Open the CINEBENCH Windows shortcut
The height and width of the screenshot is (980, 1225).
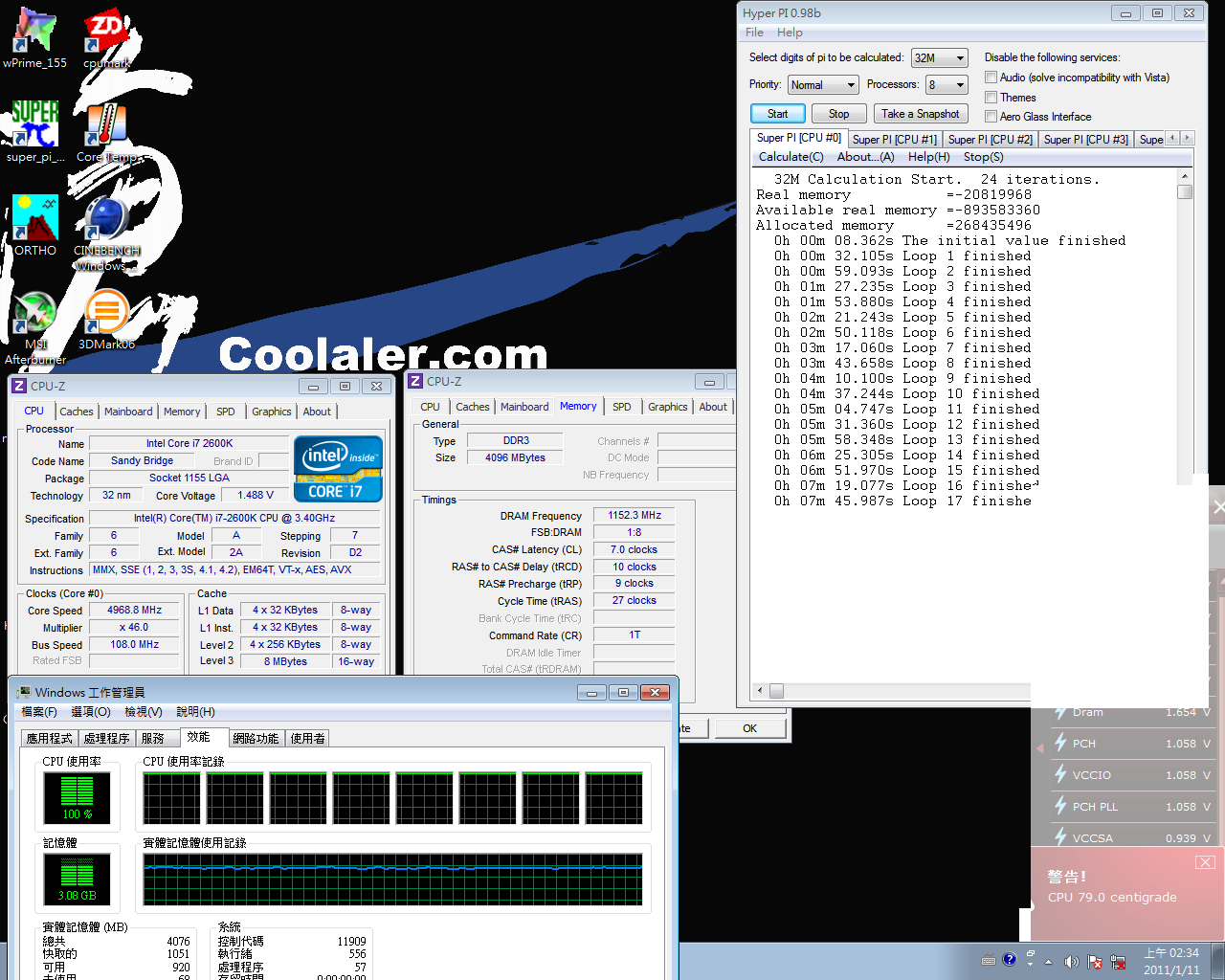[106, 234]
